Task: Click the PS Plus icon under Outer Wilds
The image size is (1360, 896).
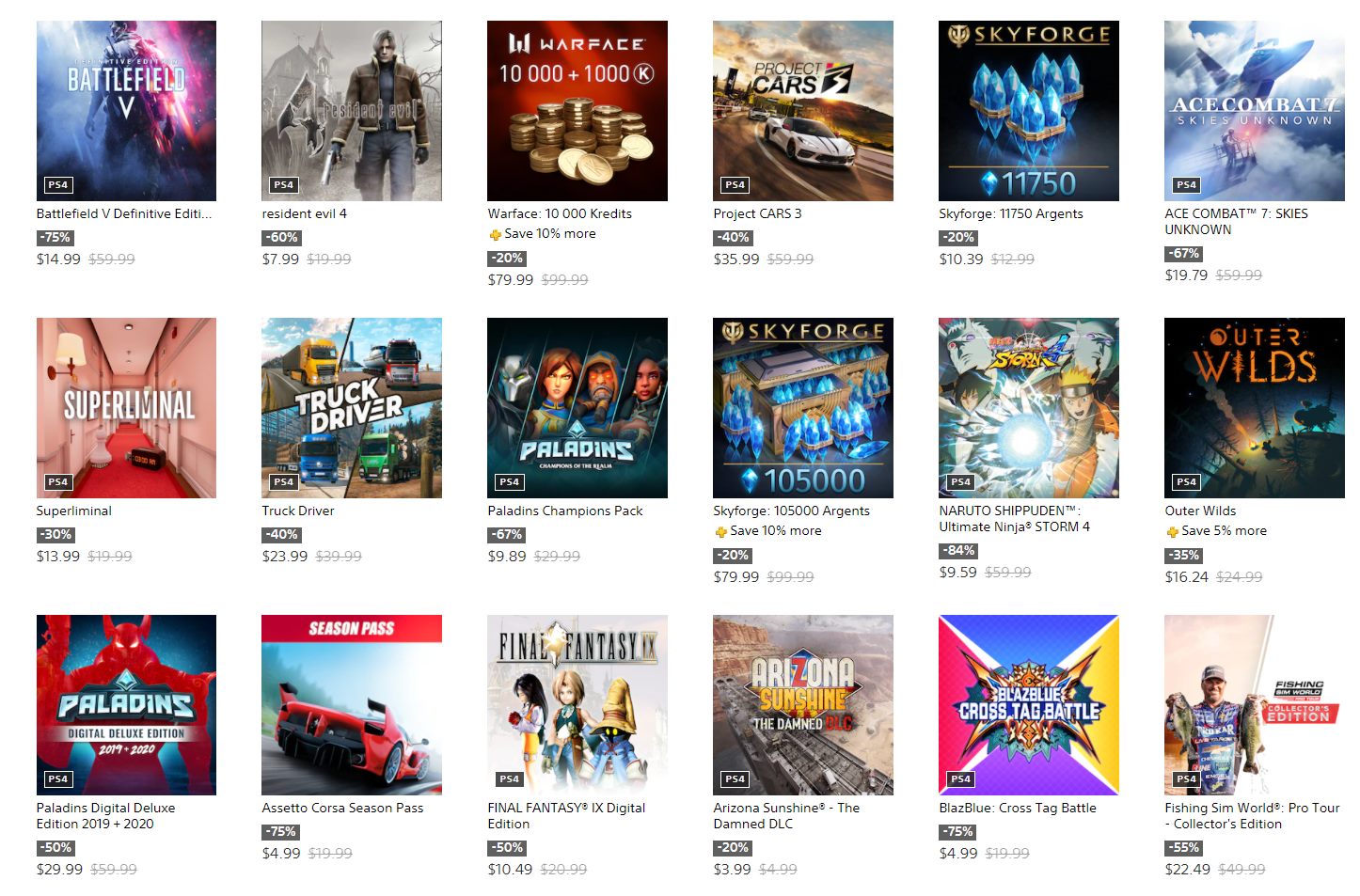Action: coord(1172,531)
